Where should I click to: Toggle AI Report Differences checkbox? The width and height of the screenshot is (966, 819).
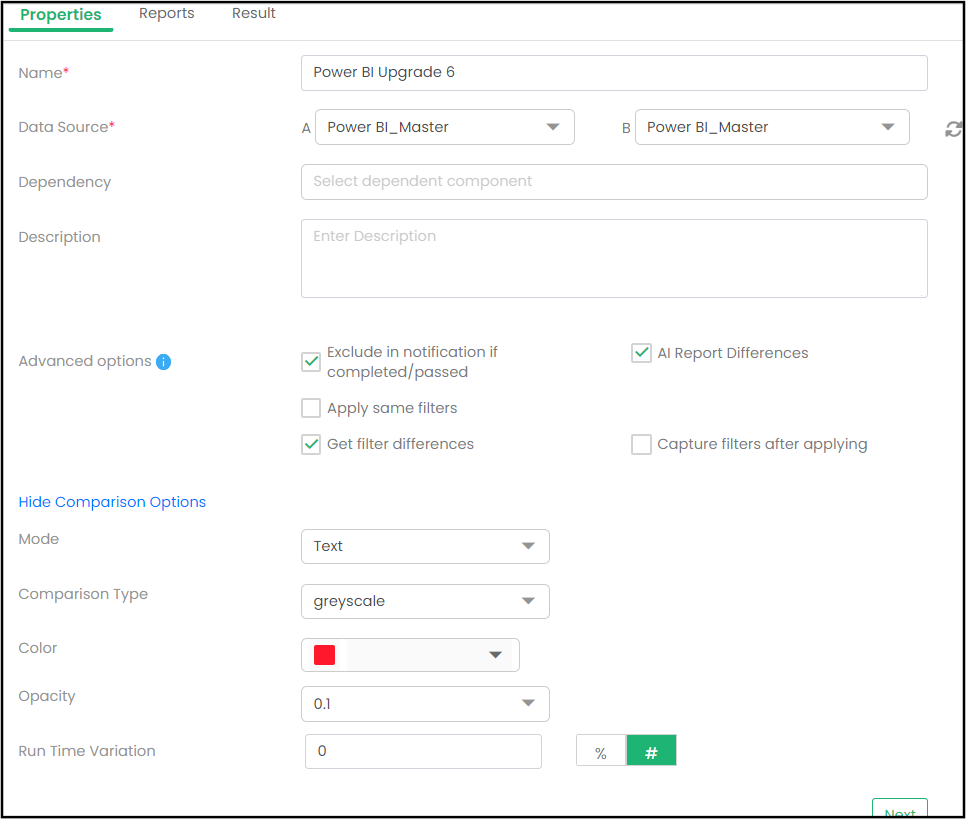pos(641,353)
